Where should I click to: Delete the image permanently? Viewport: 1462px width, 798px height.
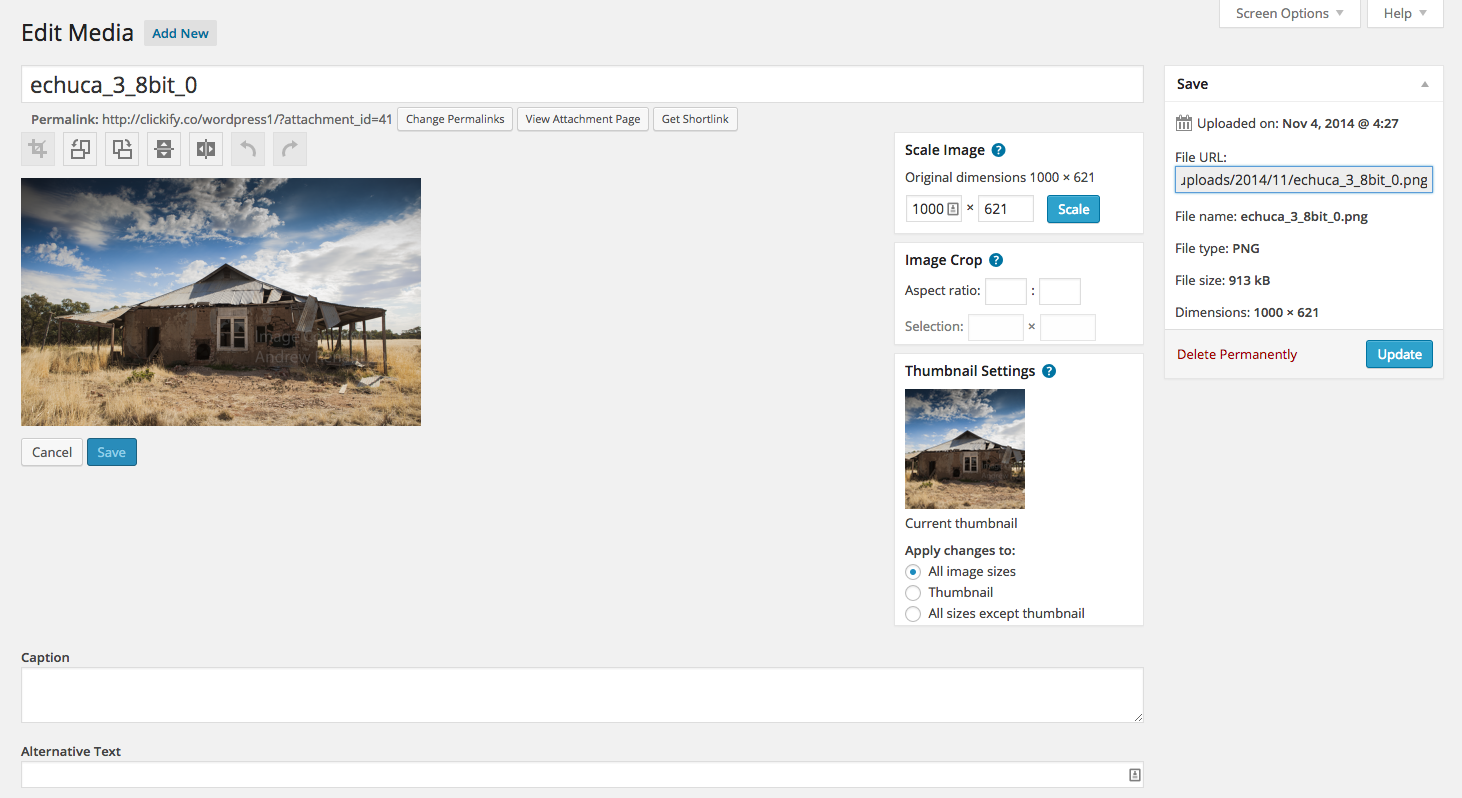pos(1236,354)
